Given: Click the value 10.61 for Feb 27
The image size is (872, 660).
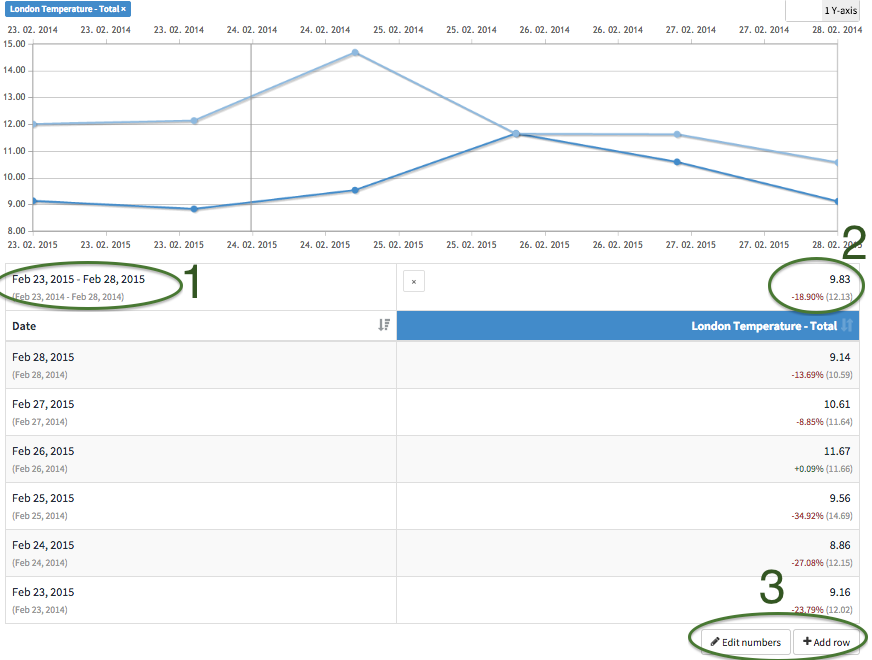Looking at the screenshot, I should point(837,404).
